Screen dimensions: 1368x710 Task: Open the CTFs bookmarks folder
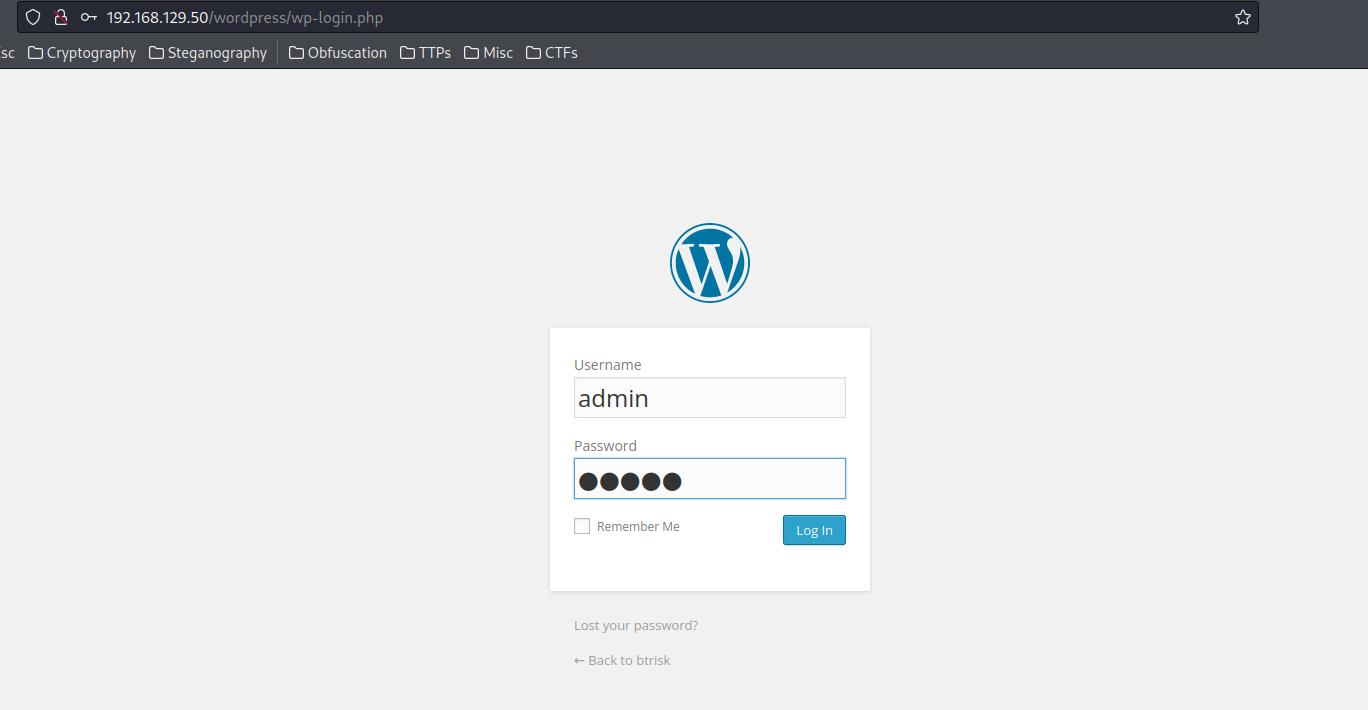click(x=551, y=53)
